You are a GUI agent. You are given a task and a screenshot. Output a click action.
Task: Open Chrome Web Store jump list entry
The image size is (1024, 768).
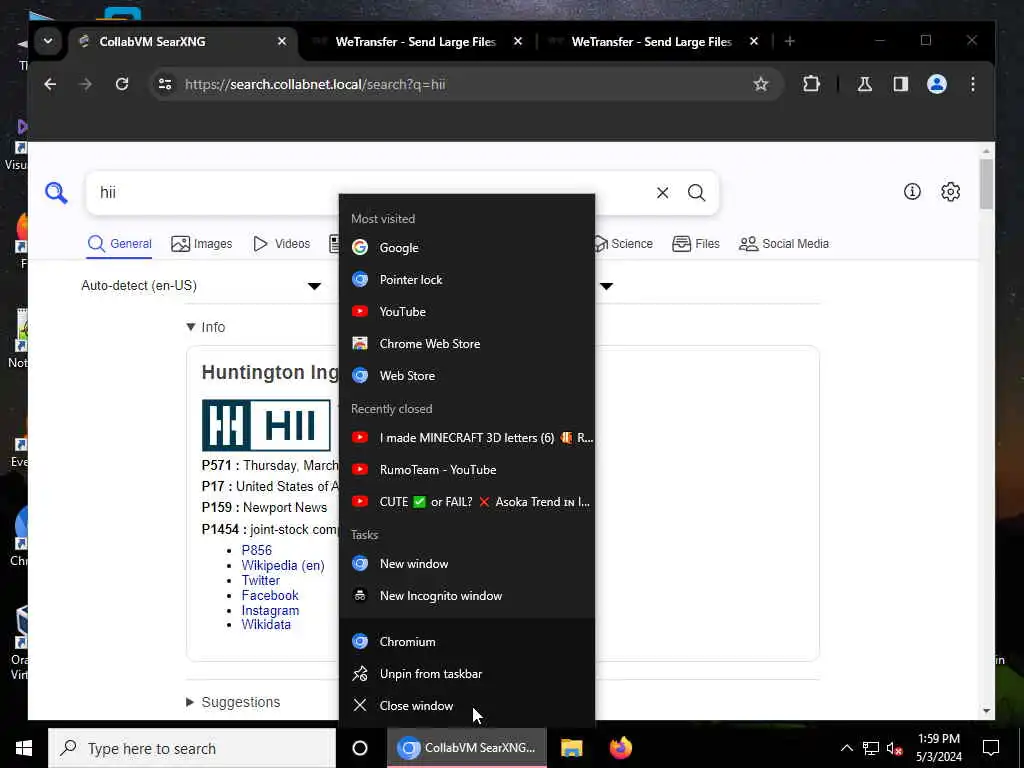click(x=467, y=344)
